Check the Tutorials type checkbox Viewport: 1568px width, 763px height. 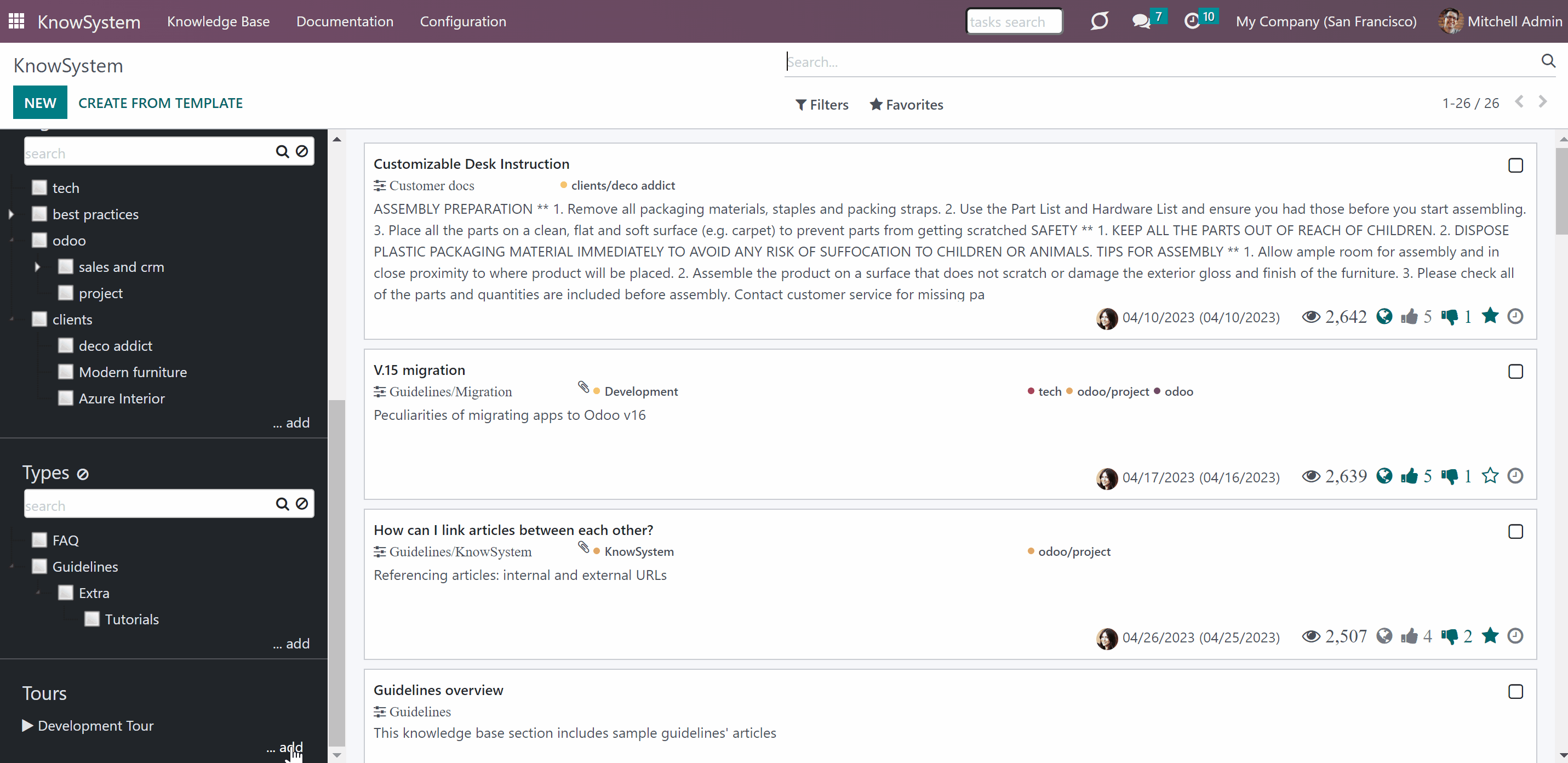click(x=92, y=619)
